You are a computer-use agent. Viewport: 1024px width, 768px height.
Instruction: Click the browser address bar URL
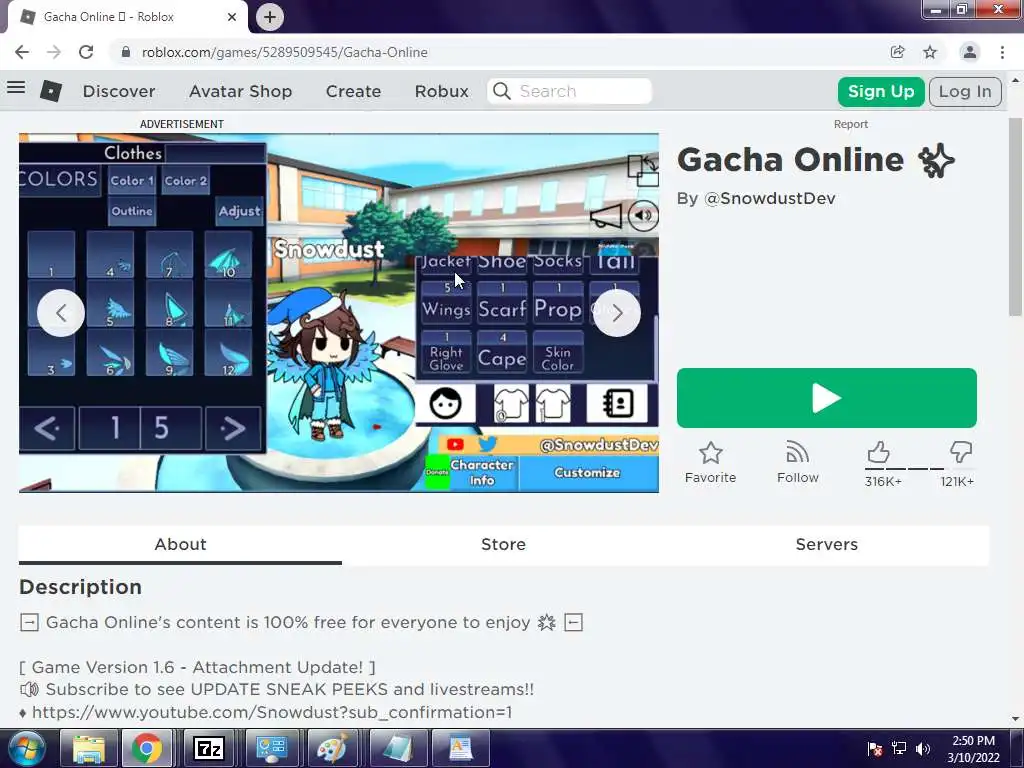pos(285,52)
